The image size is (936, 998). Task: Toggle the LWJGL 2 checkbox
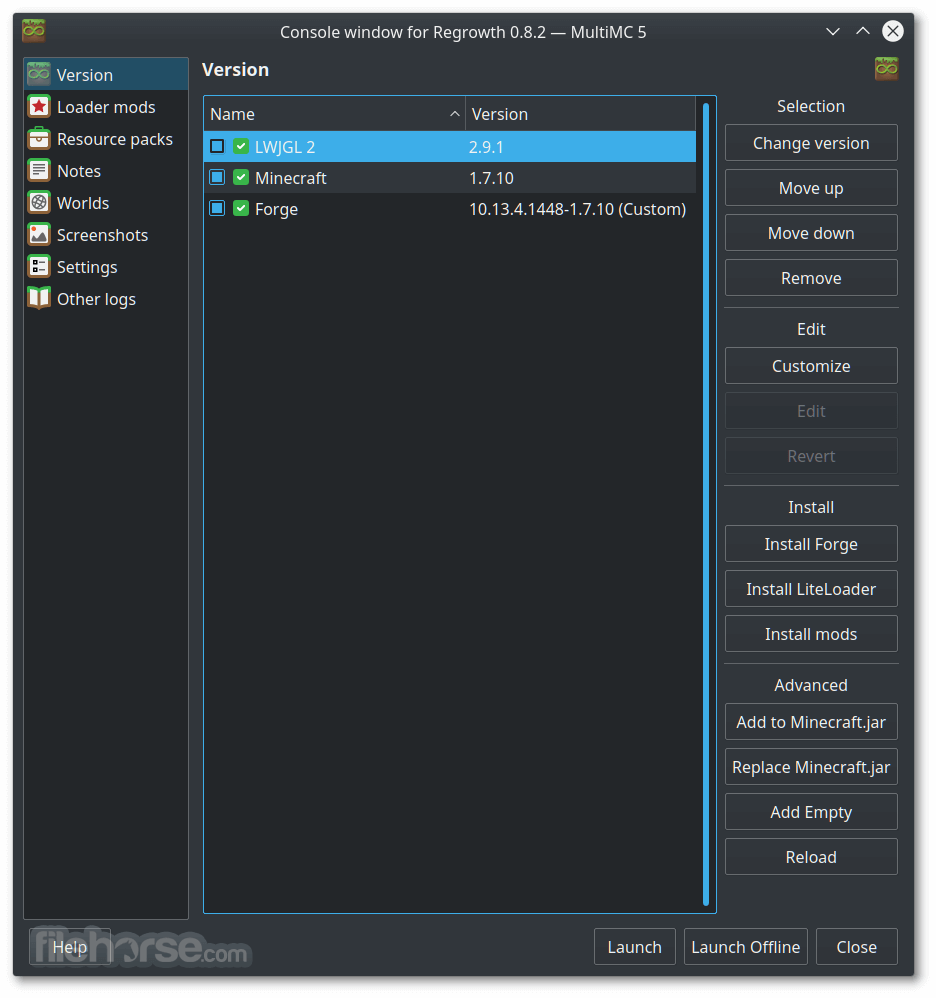[217, 146]
